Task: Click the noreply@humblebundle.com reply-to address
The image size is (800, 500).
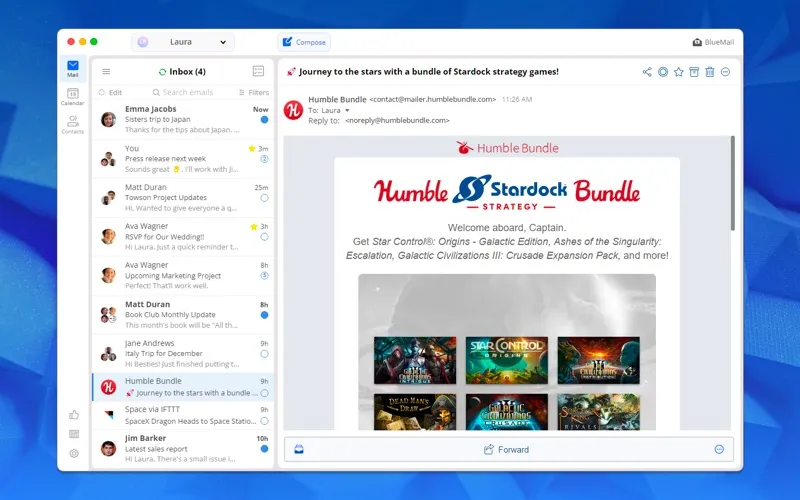Action: tap(397, 121)
